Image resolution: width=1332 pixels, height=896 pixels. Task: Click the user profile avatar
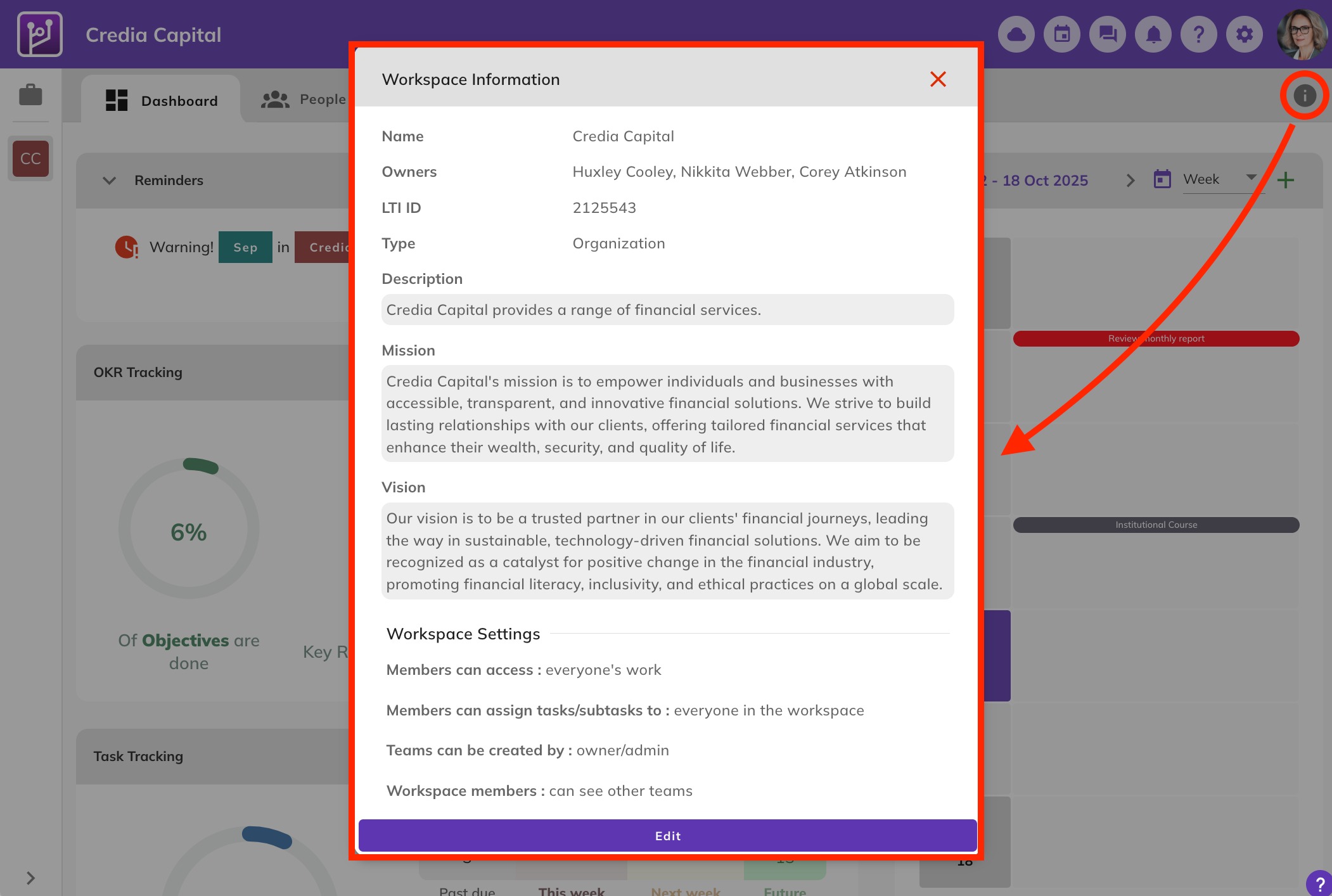1302,34
